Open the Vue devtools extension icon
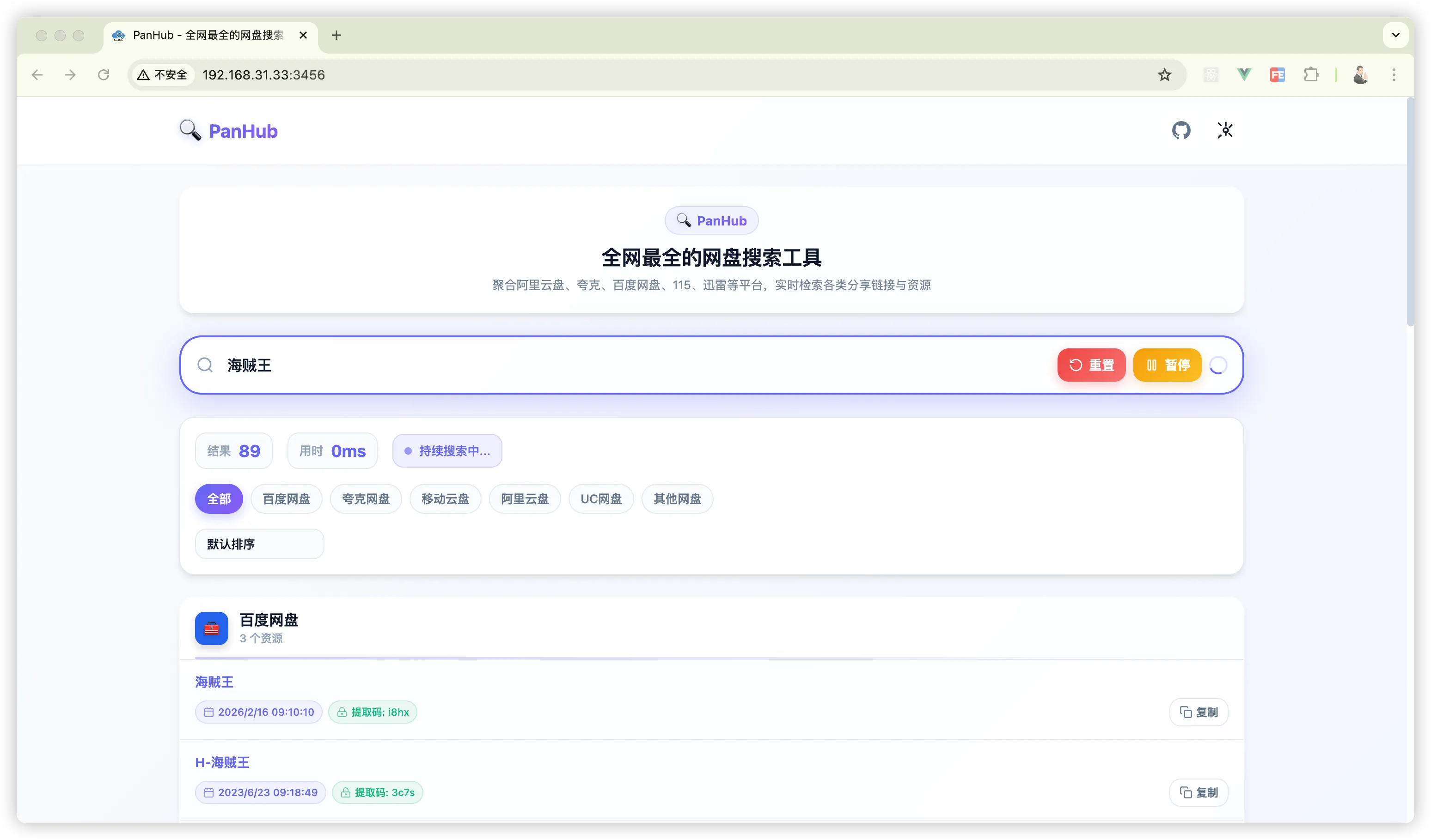This screenshot has height=840, width=1431. click(1244, 75)
